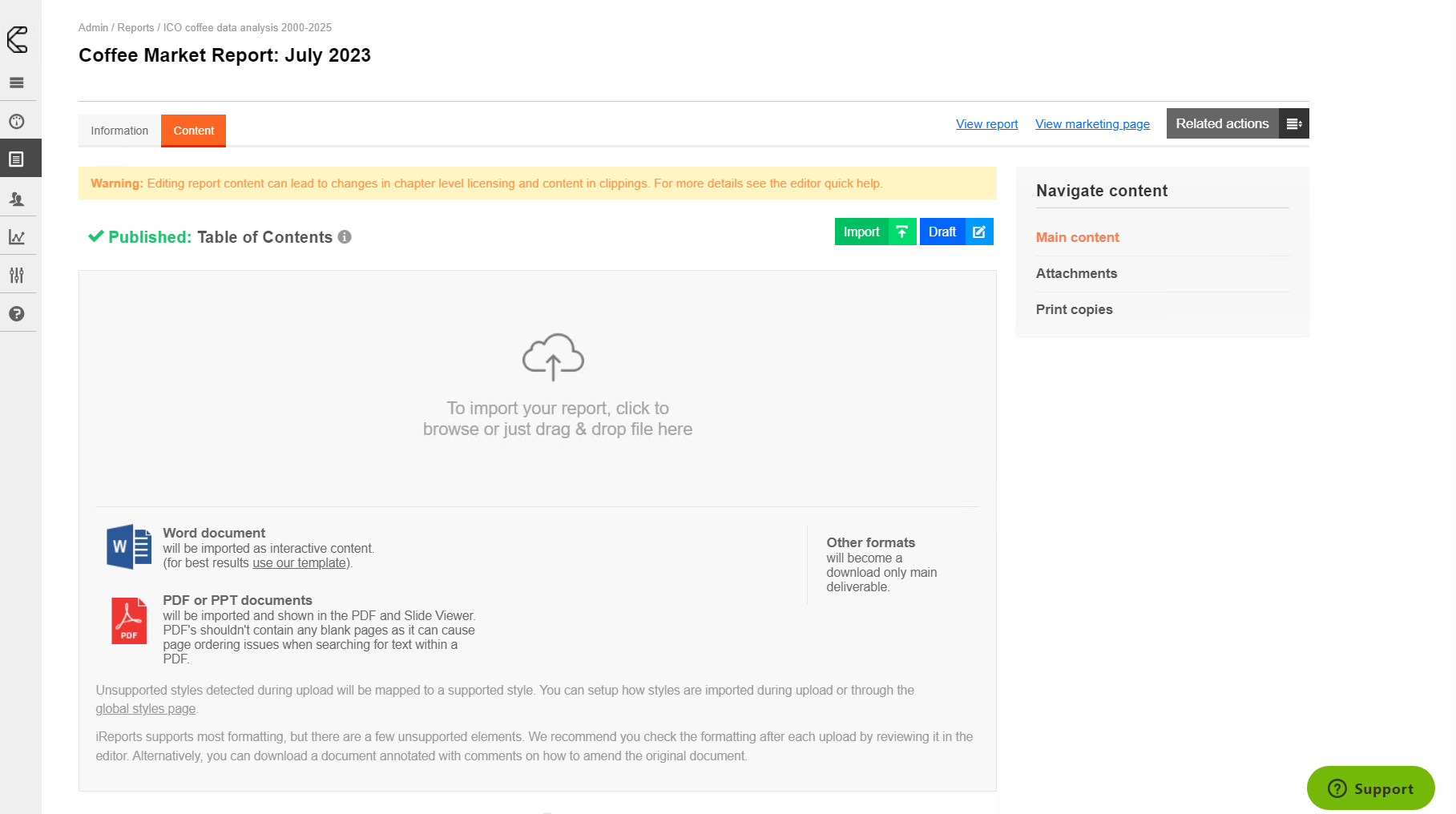Open the green Support button
1456x814 pixels.
point(1370,788)
